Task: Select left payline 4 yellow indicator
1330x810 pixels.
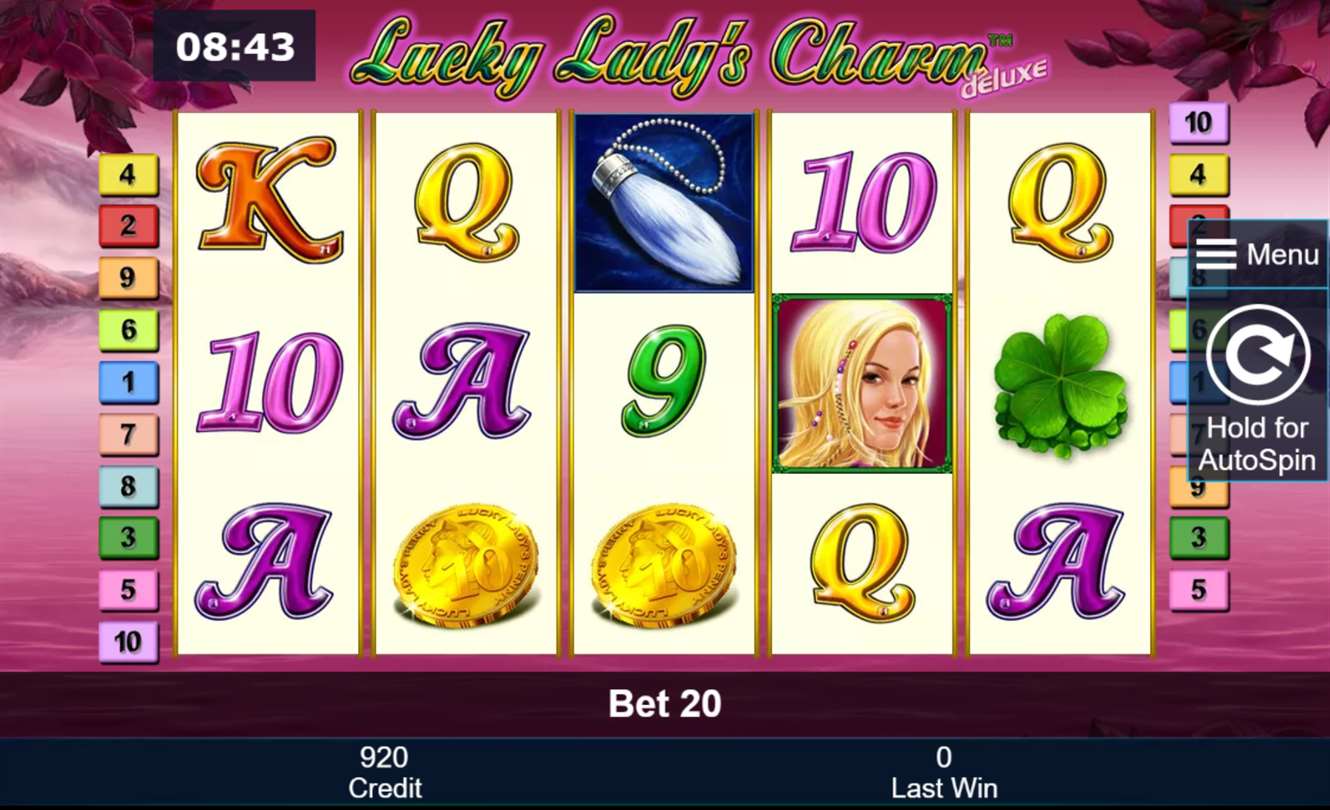Action: [x=128, y=175]
